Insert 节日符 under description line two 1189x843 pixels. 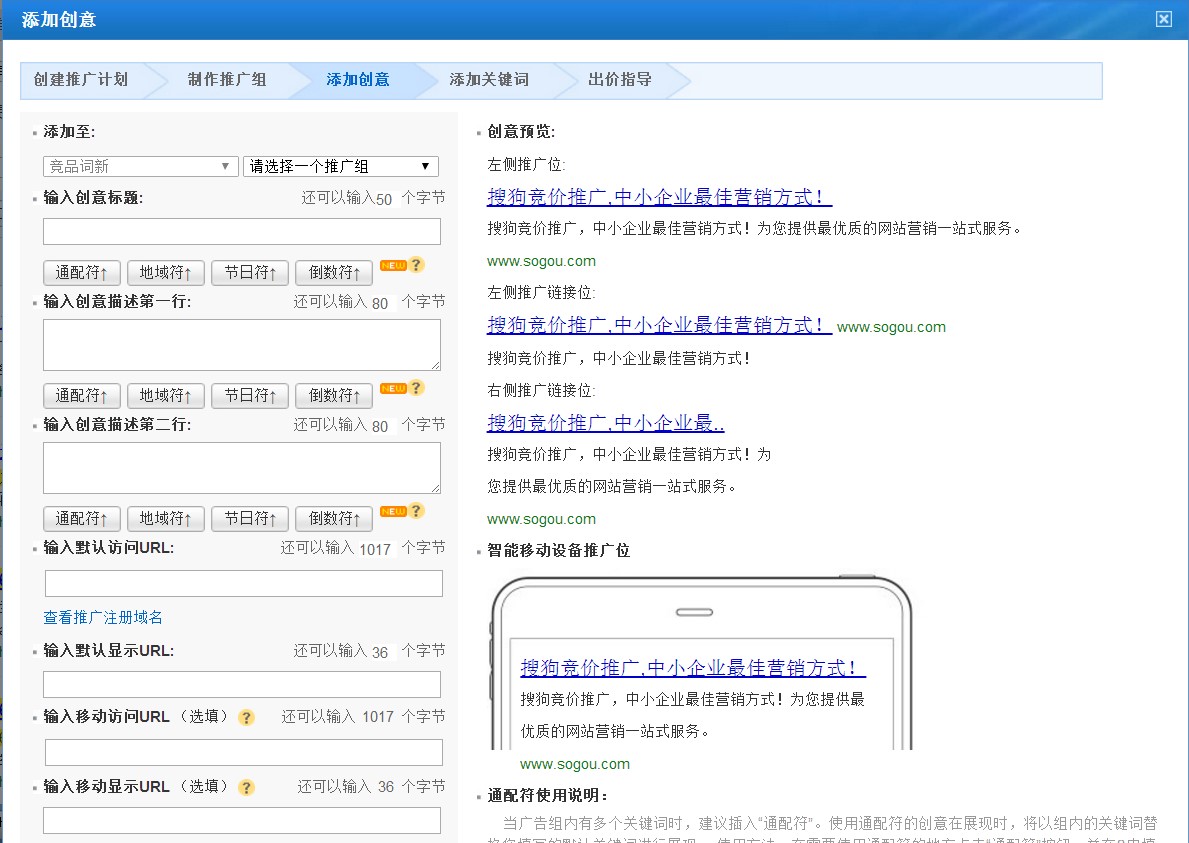click(x=249, y=519)
